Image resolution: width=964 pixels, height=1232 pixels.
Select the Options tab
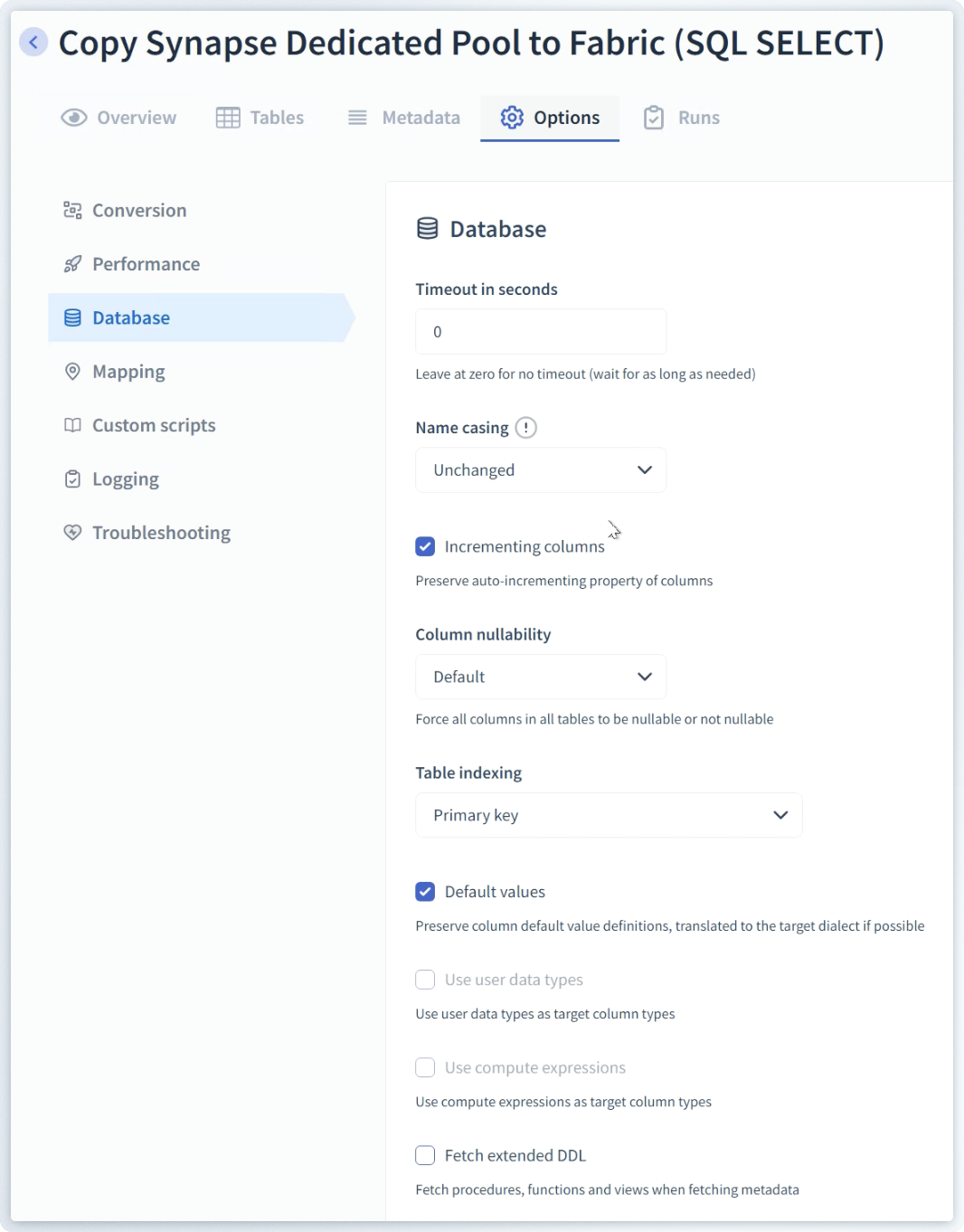(x=550, y=118)
